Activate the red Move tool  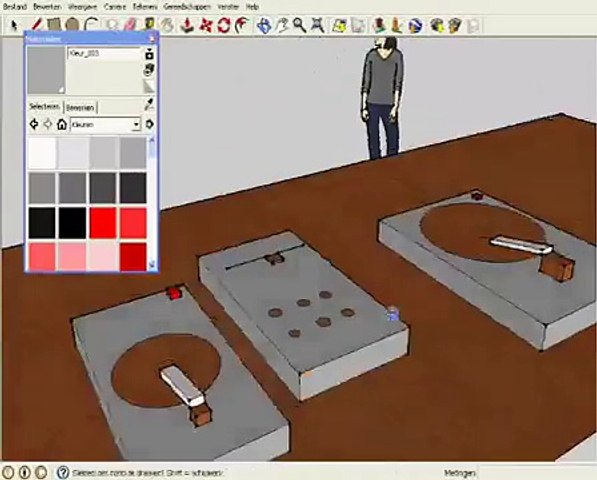206,25
